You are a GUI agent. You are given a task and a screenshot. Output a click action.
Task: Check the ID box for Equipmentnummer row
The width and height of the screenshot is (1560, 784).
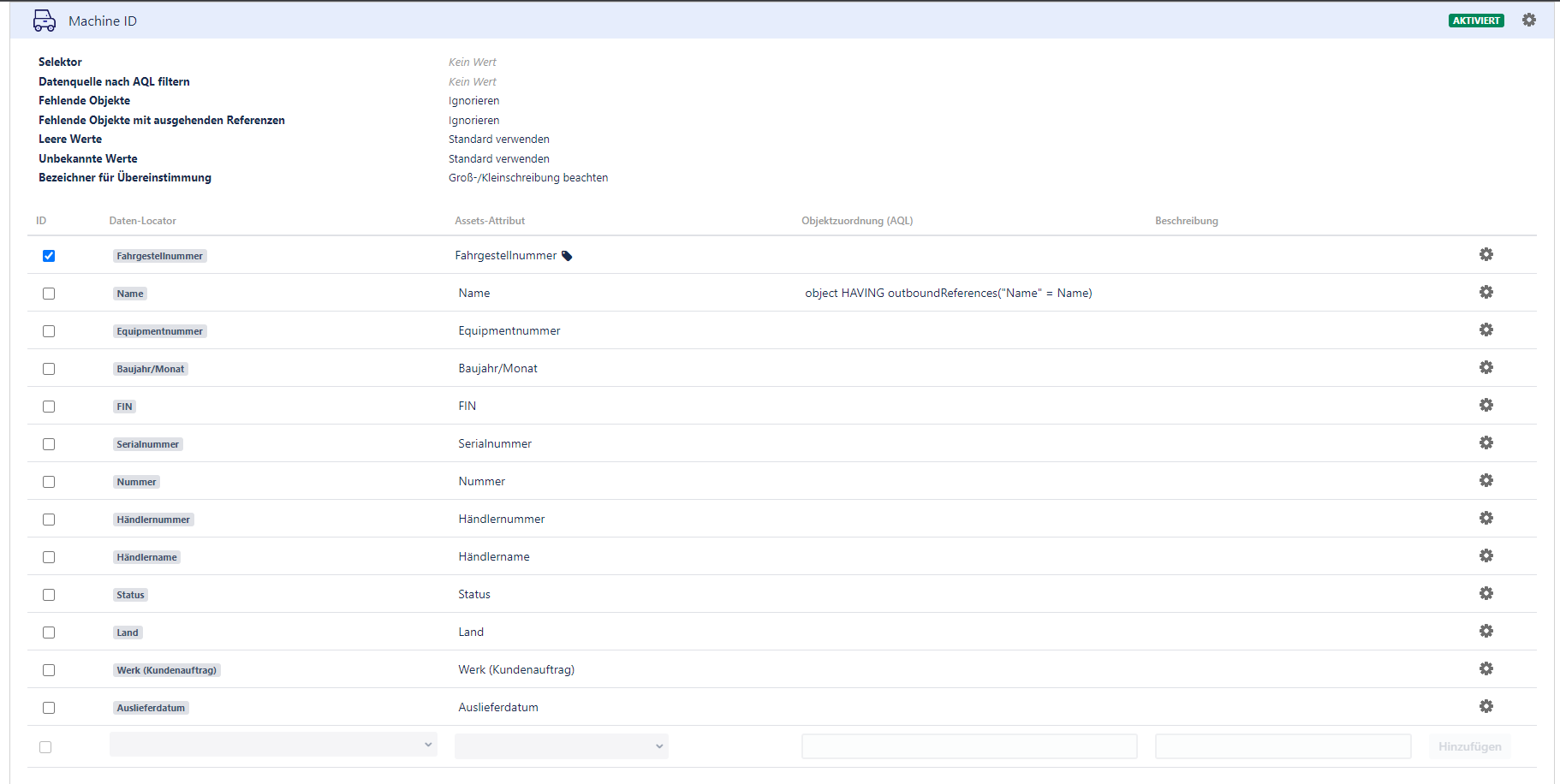pos(49,331)
